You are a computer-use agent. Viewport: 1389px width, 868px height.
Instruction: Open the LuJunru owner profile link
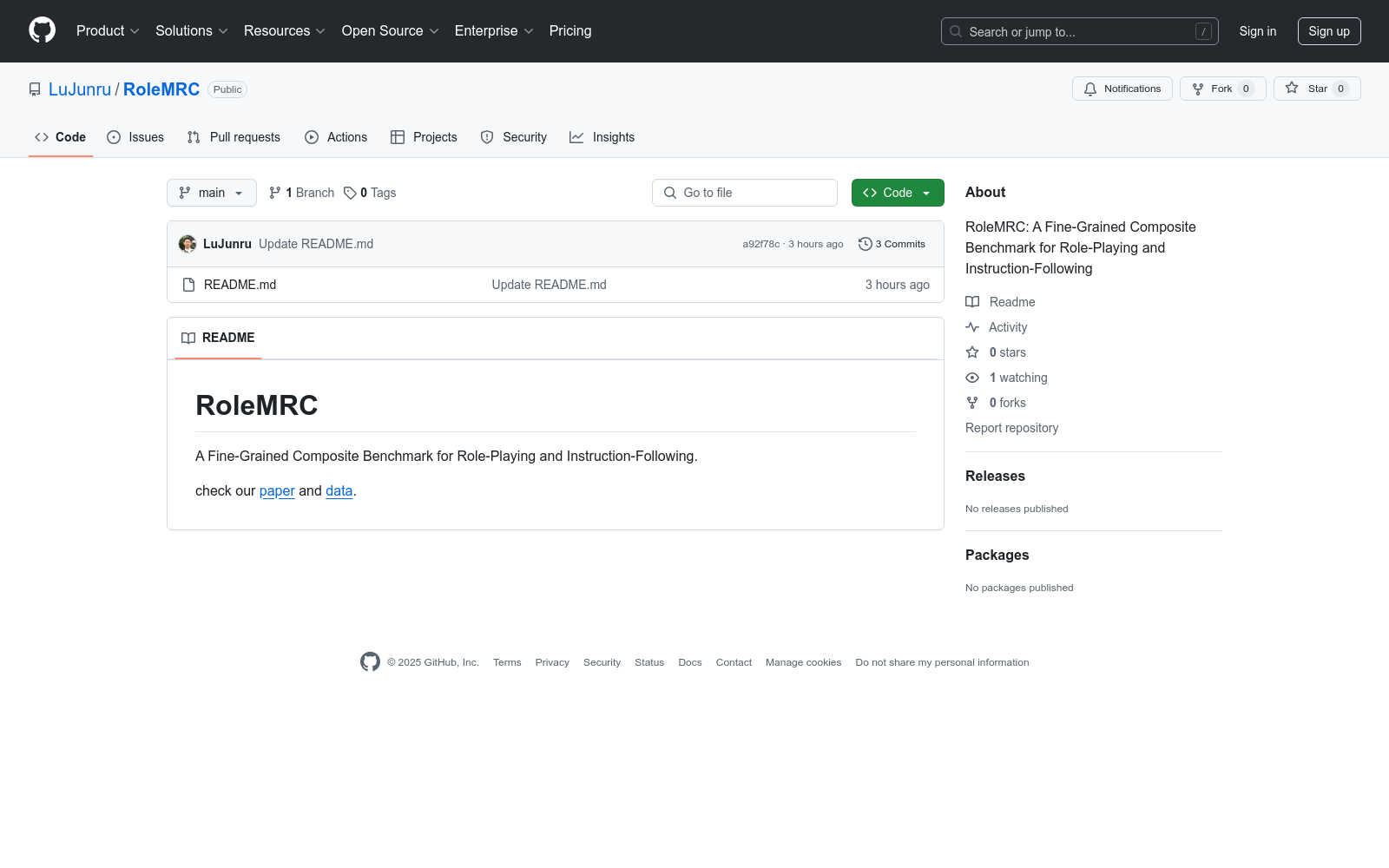(80, 89)
